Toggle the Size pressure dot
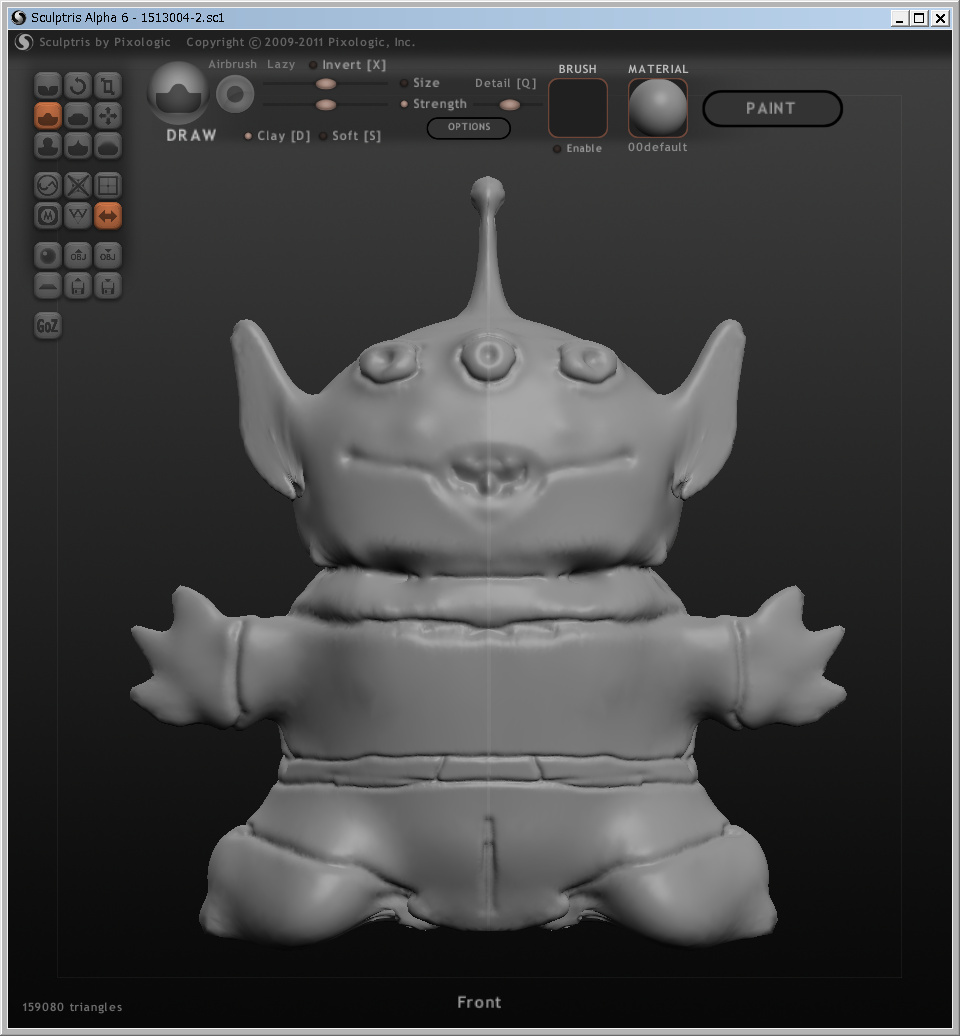960x1036 pixels. [404, 83]
